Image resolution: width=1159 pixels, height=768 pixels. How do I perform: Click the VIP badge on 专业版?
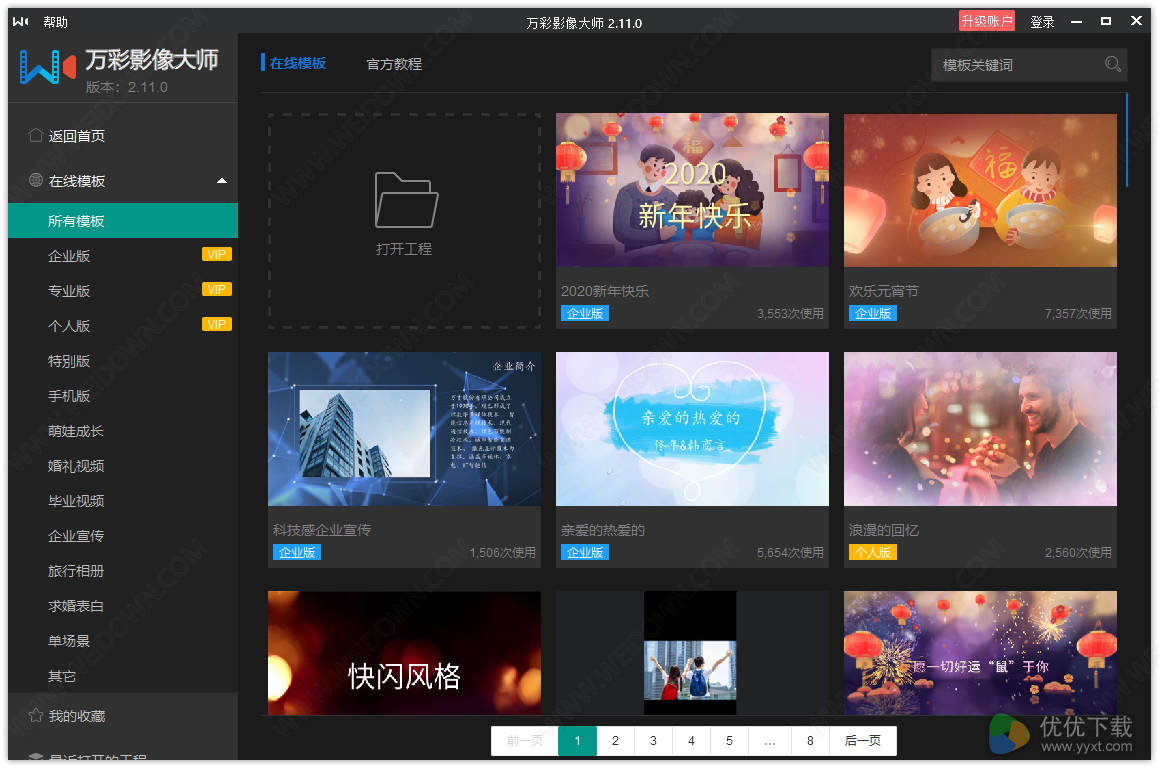[217, 290]
